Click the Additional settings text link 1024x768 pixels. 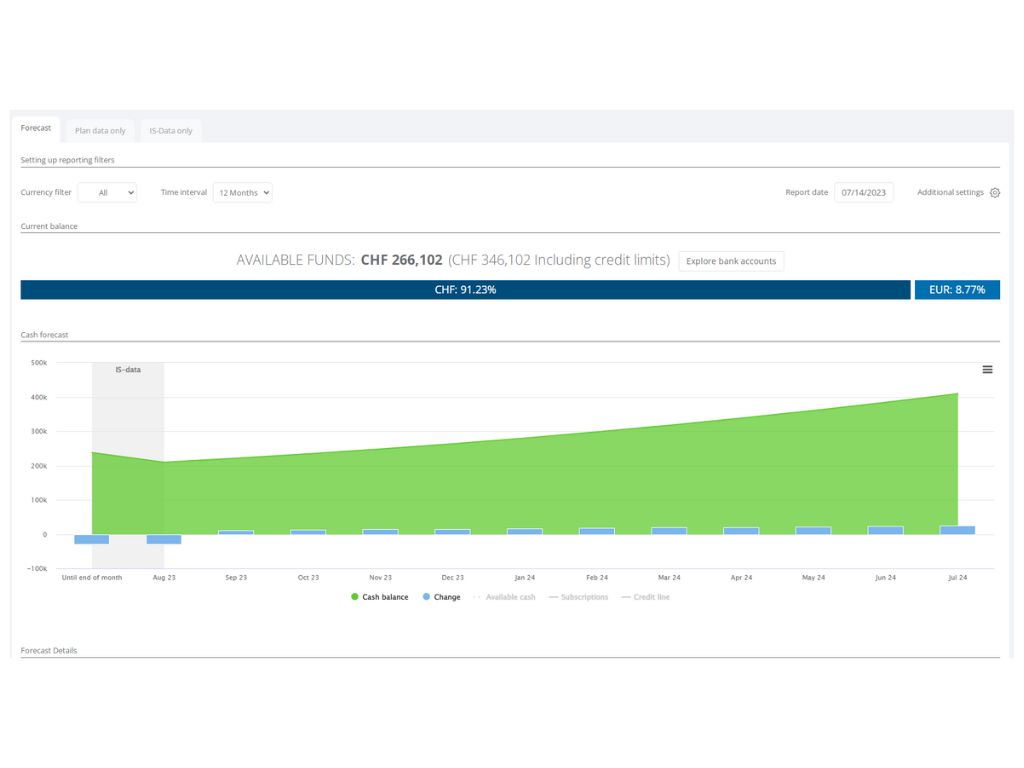coord(950,193)
